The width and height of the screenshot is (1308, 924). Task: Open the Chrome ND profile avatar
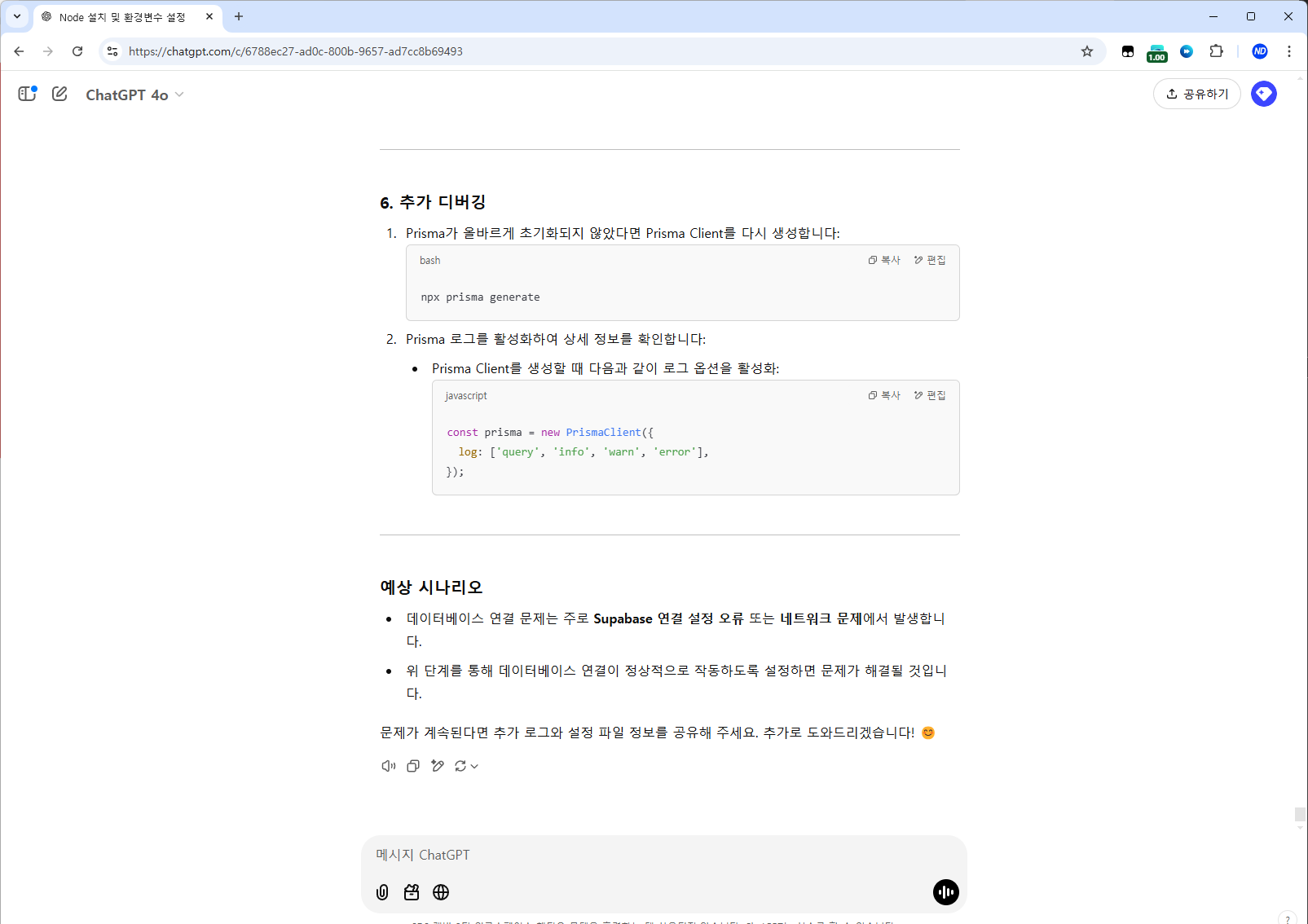(x=1260, y=51)
